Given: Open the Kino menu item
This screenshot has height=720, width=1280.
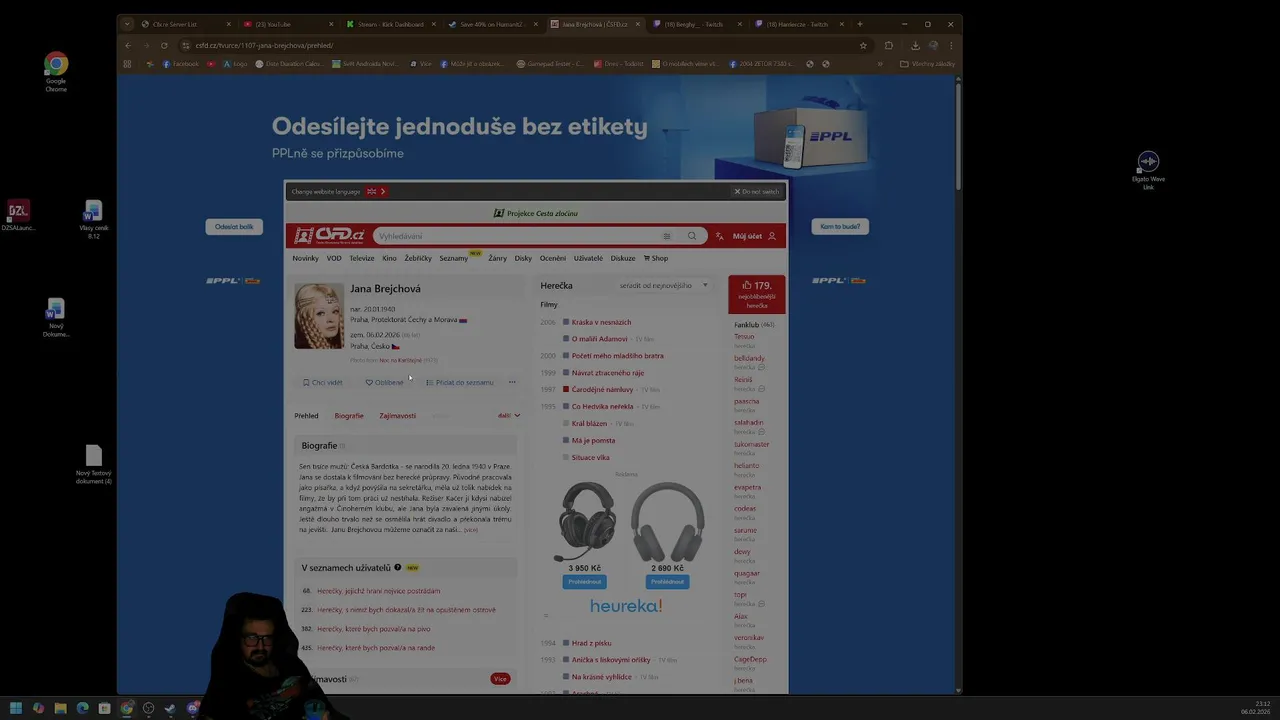Looking at the screenshot, I should click(x=389, y=258).
